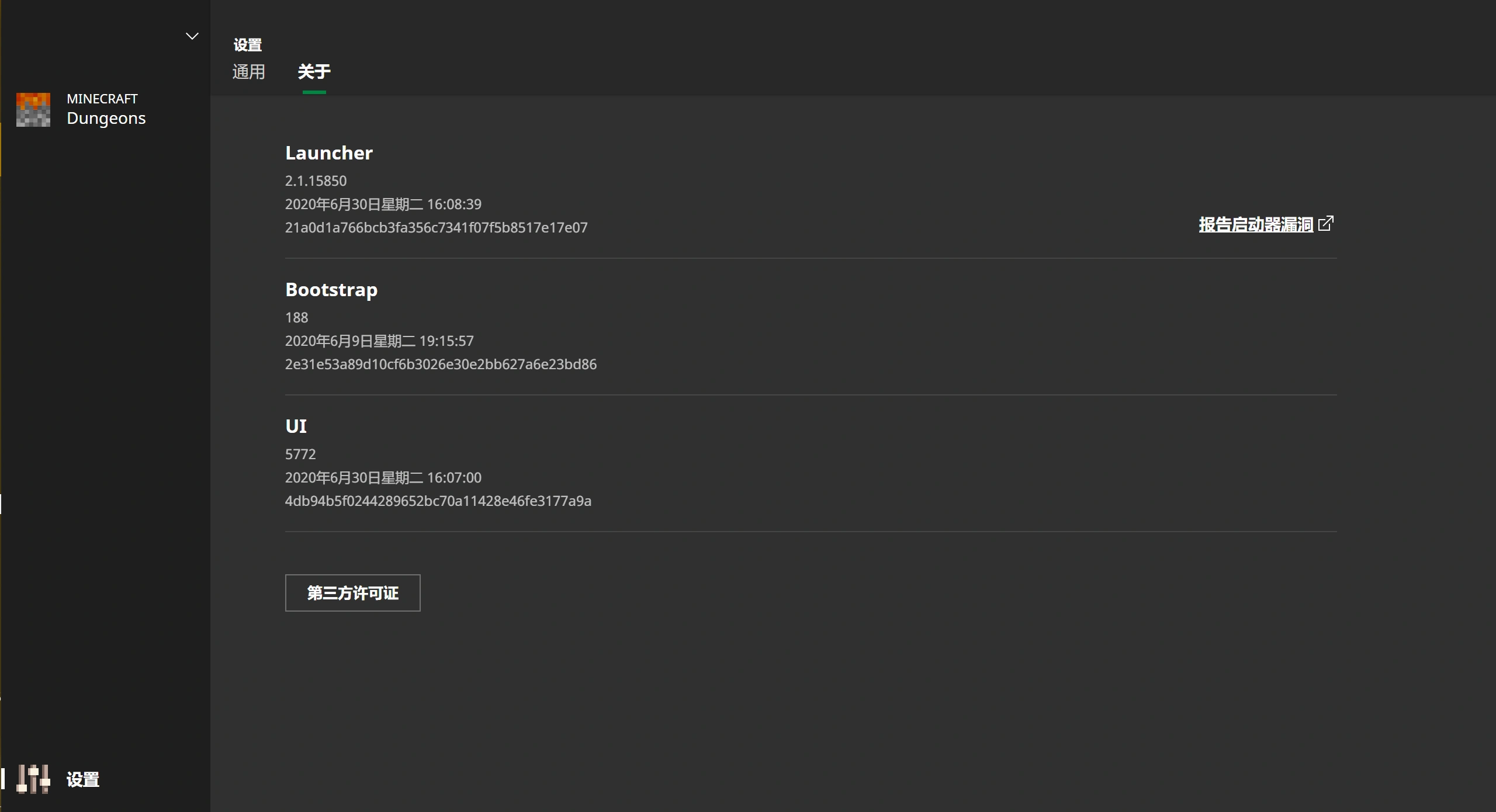Expand the account chevron in the sidebar
Image resolution: width=1496 pixels, height=812 pixels.
coord(192,36)
